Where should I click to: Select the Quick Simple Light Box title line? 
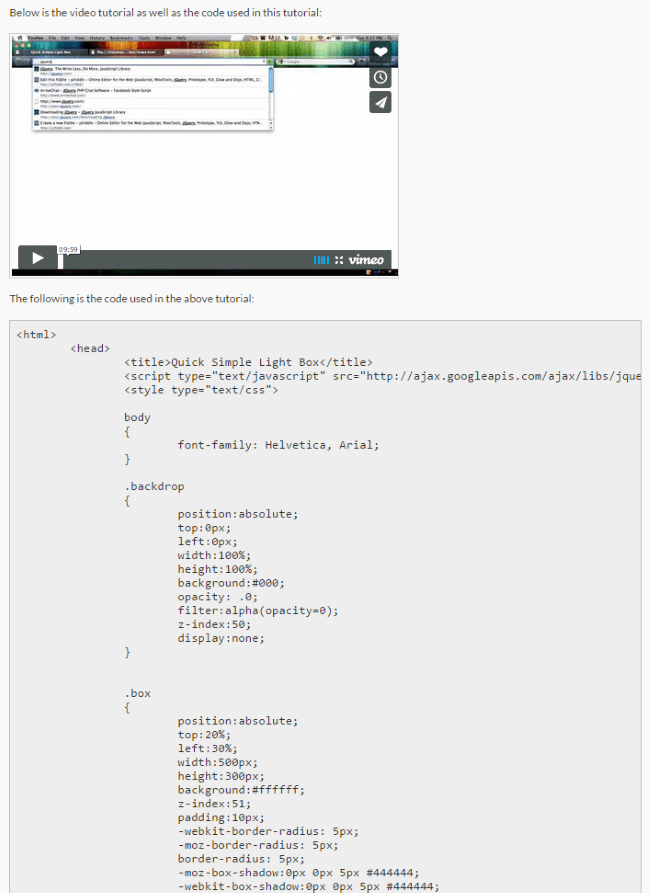248,362
